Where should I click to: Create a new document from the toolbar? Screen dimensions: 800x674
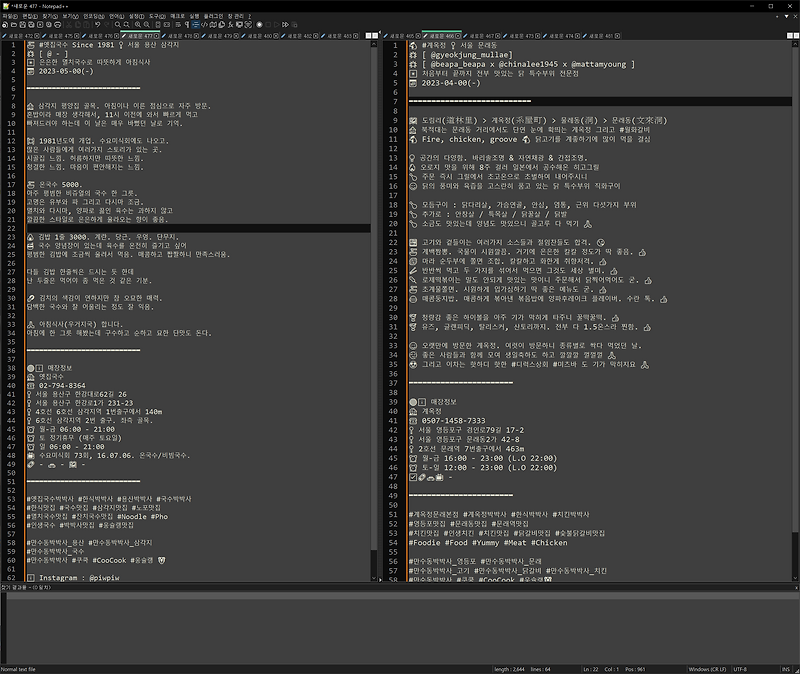(x=5, y=24)
